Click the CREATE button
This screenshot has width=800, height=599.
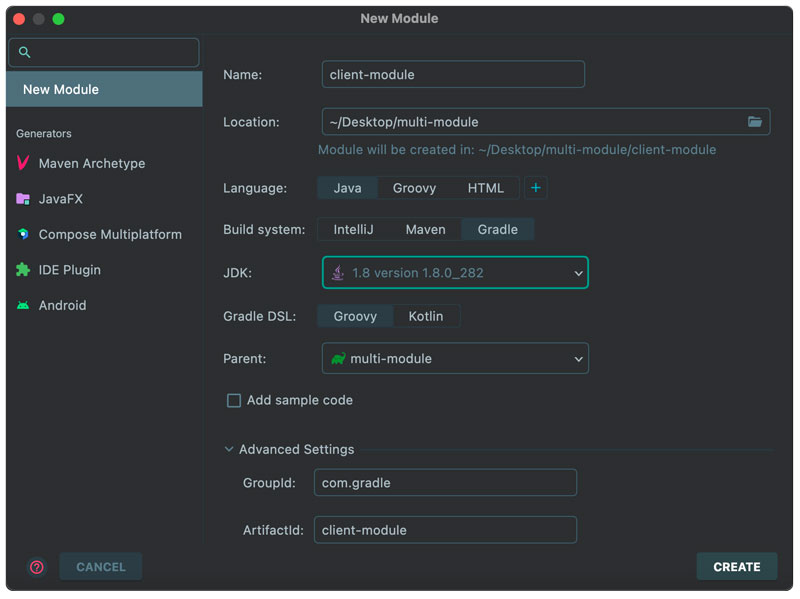click(737, 566)
